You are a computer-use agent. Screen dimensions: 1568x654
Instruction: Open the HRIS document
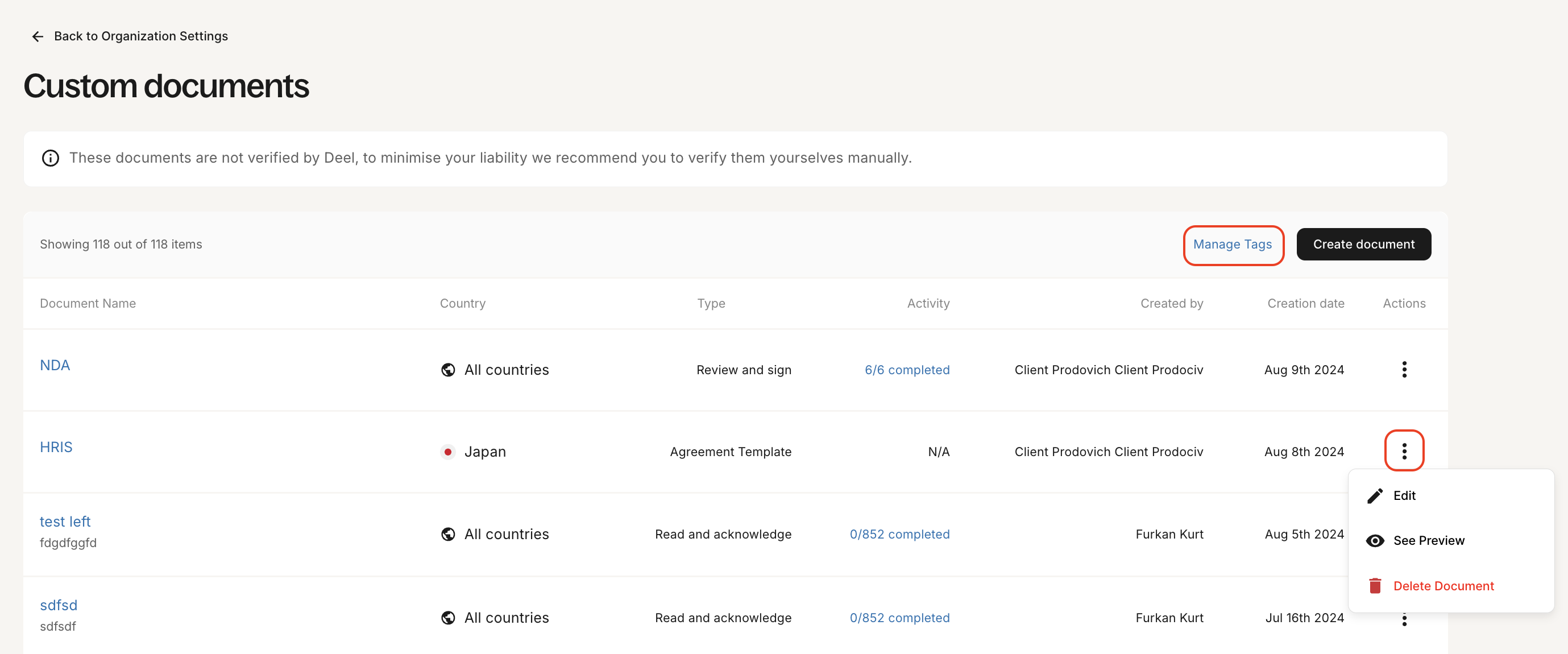(56, 446)
